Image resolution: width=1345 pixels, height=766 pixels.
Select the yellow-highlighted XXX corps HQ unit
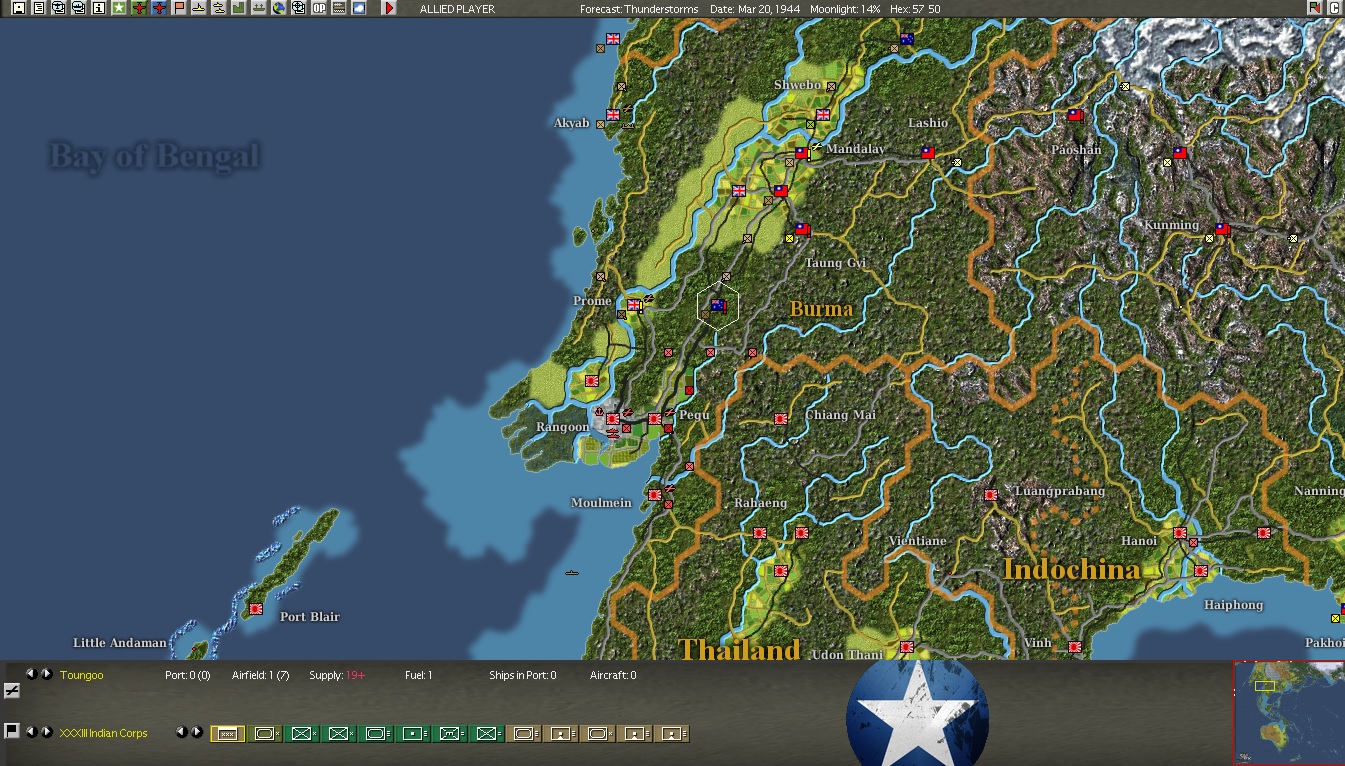click(228, 734)
